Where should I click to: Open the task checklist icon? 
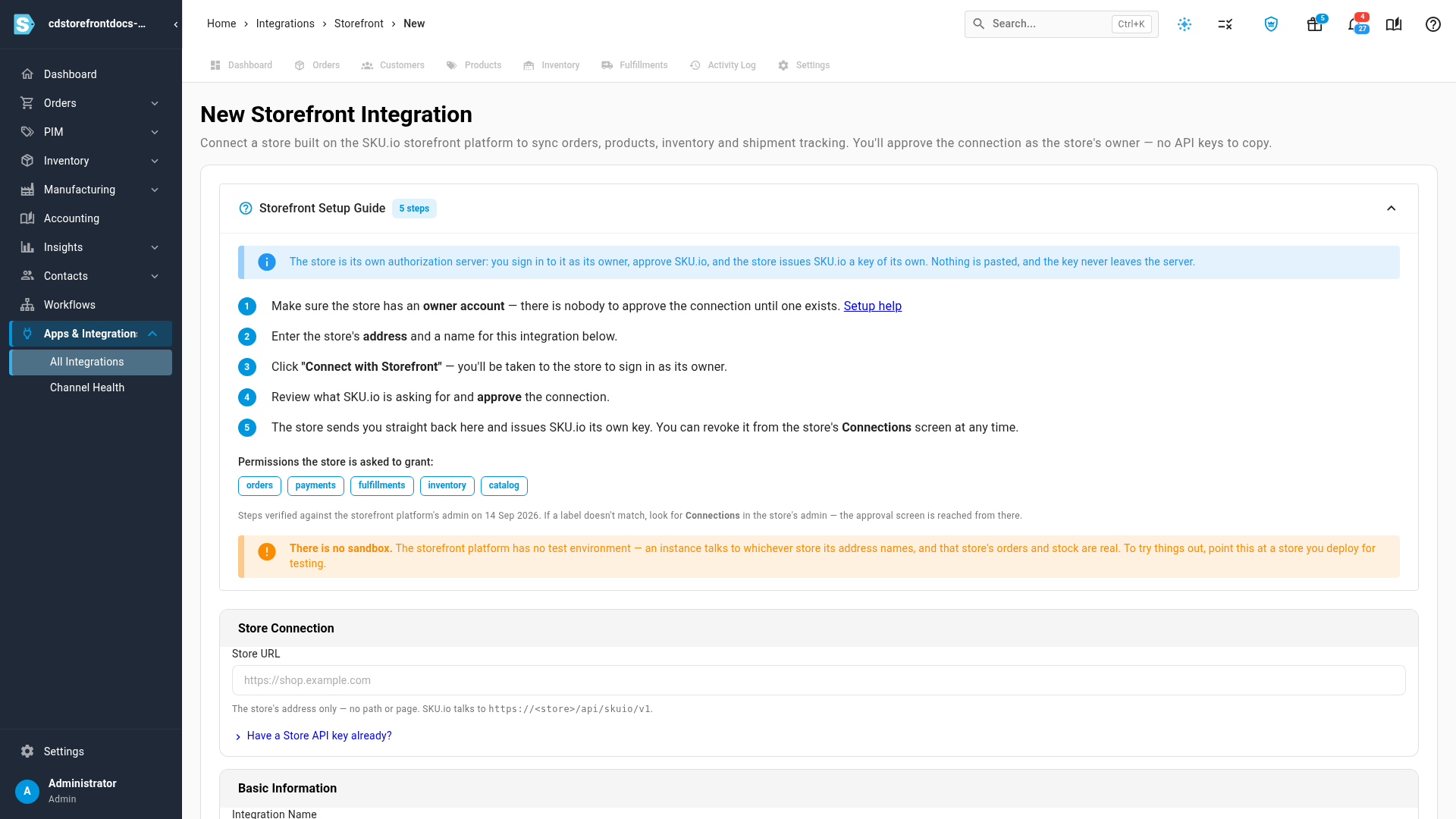(x=1225, y=24)
